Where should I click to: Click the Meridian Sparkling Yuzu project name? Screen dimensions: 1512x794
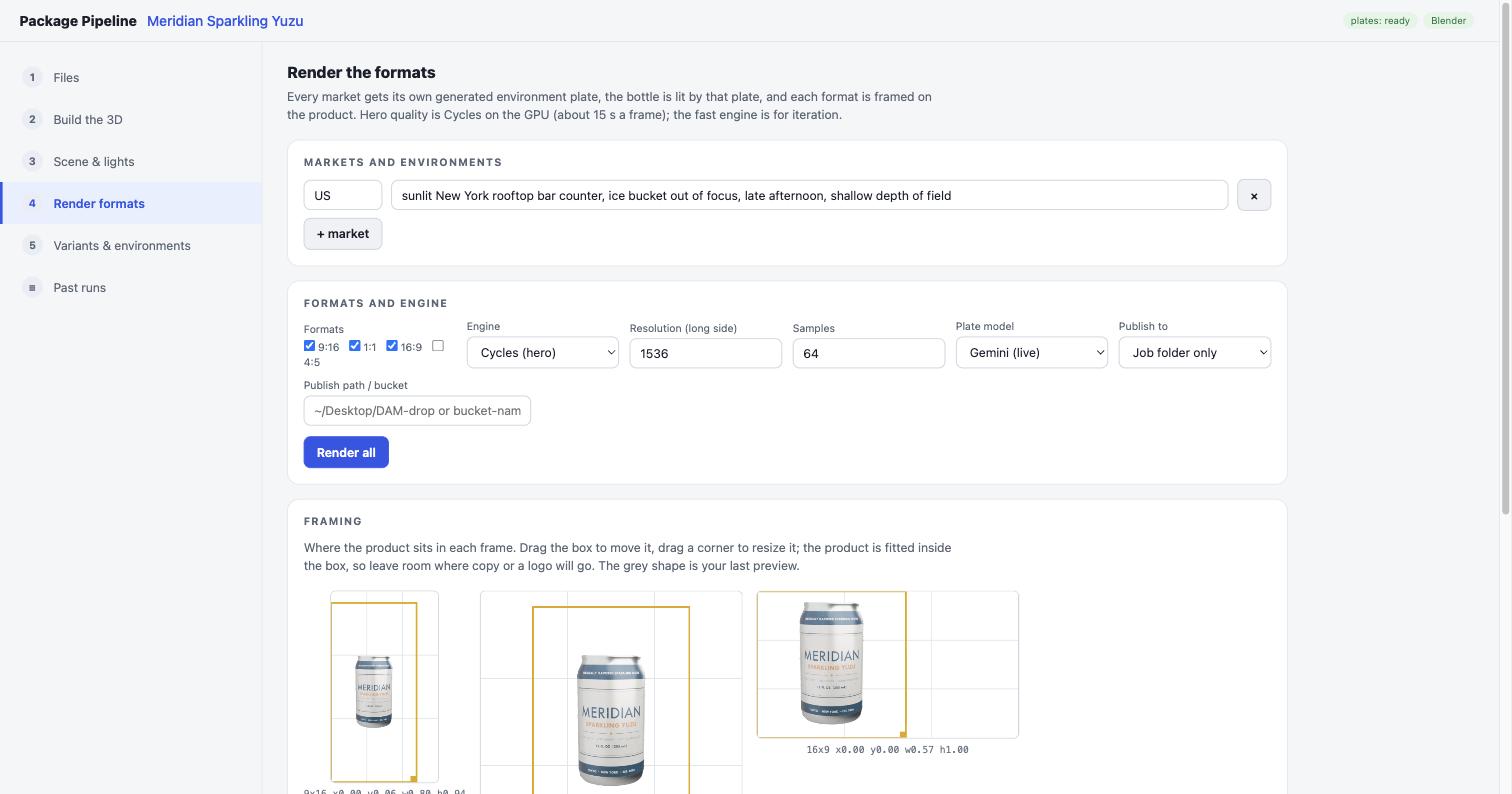point(225,21)
